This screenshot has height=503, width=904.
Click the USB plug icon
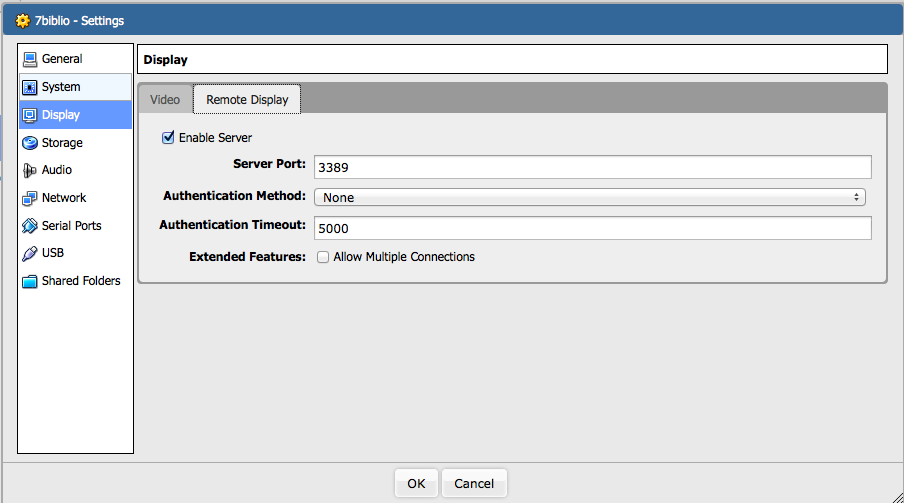point(30,253)
